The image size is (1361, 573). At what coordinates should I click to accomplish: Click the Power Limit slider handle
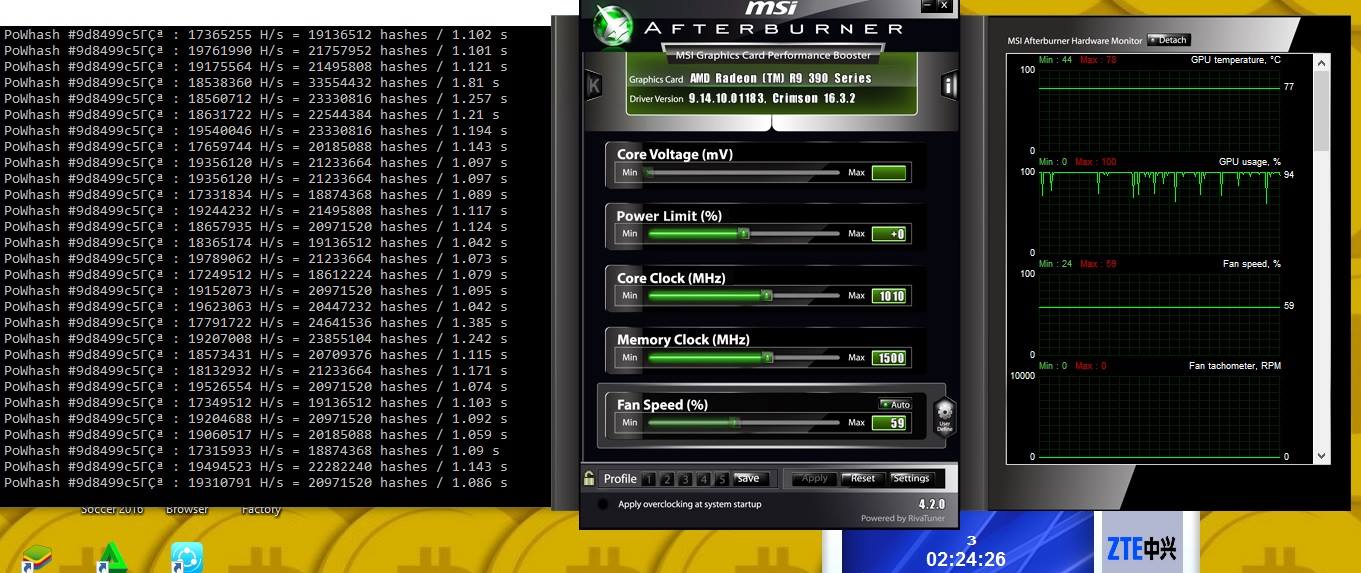point(743,234)
